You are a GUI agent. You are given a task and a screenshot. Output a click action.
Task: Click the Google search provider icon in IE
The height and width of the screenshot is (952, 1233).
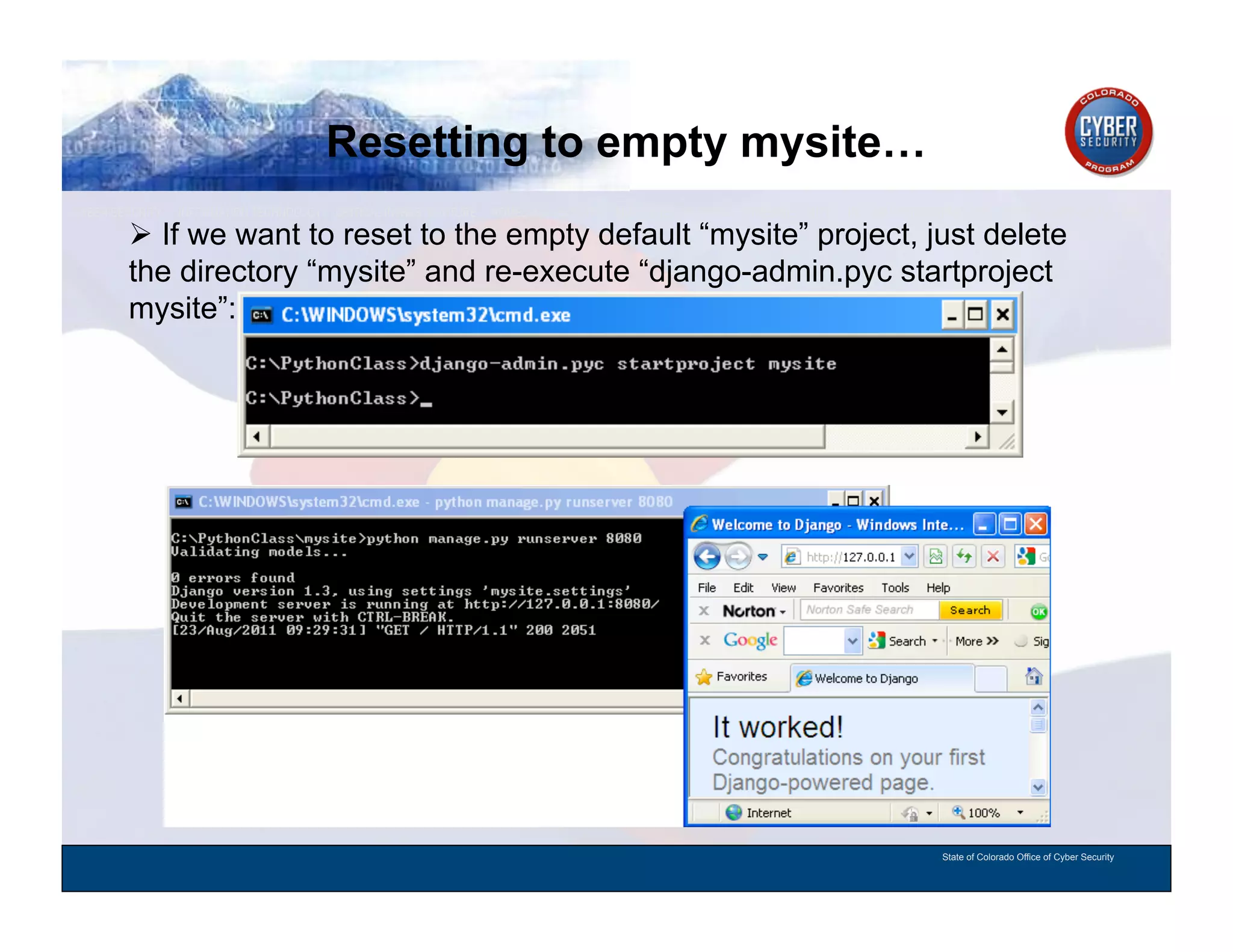1025,557
